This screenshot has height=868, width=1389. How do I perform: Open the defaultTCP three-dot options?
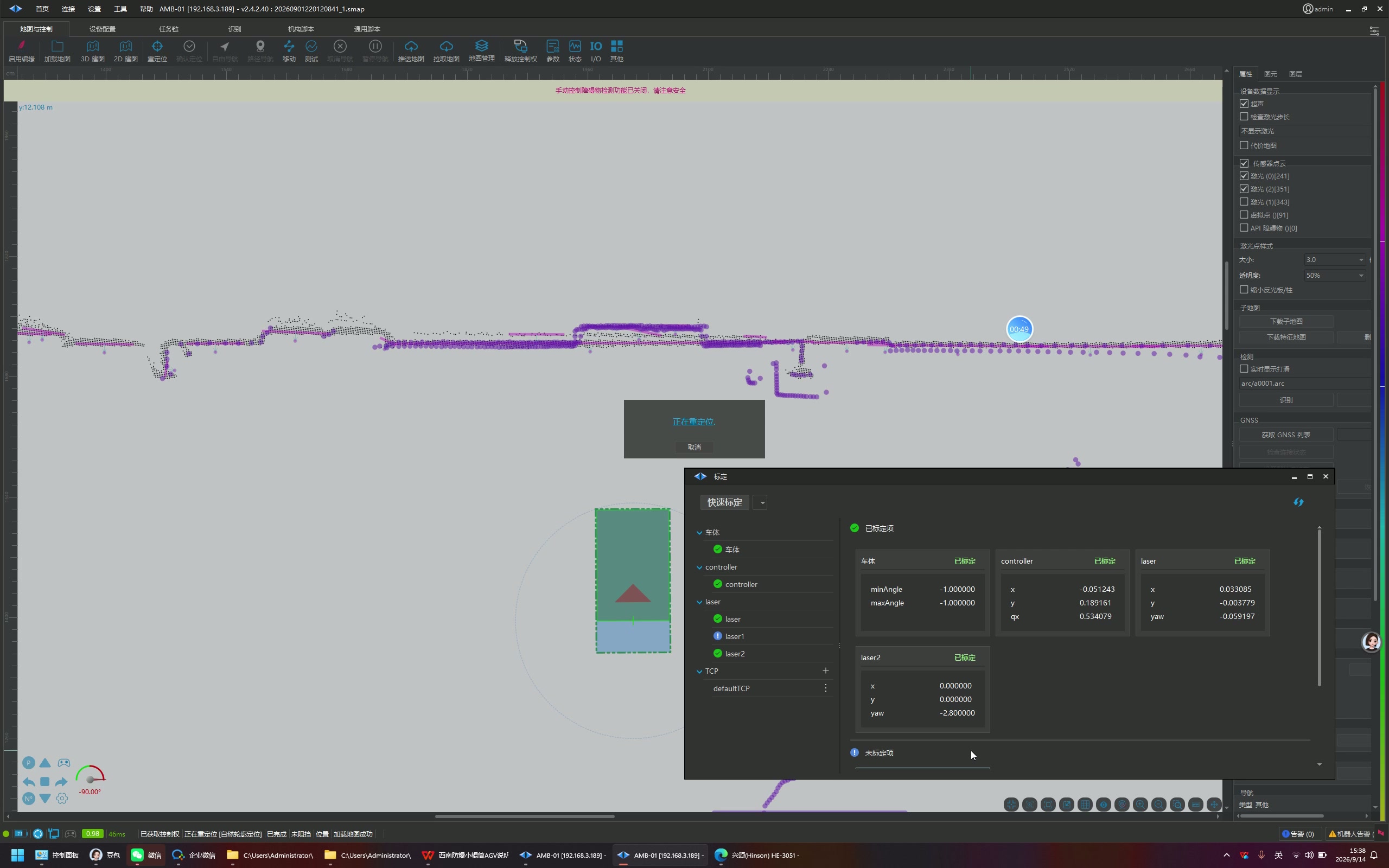pyautogui.click(x=825, y=688)
